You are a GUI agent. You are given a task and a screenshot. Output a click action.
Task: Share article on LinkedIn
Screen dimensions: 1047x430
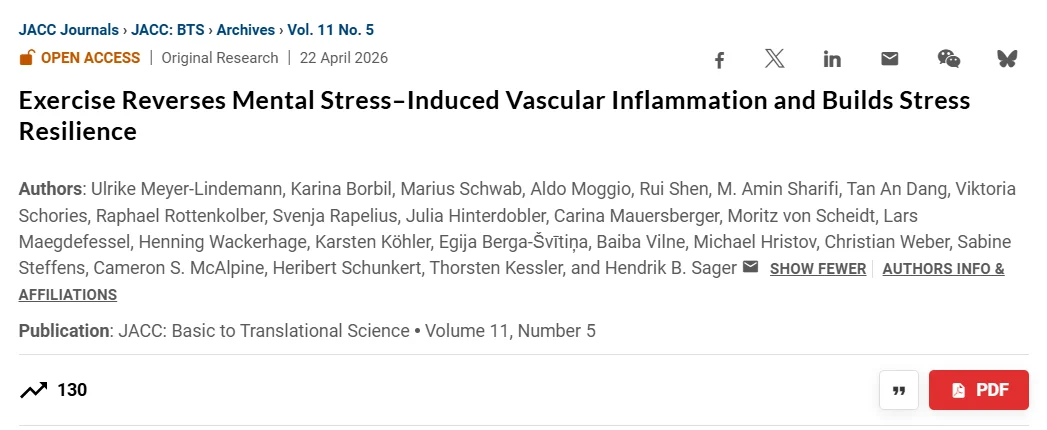pyautogui.click(x=832, y=59)
